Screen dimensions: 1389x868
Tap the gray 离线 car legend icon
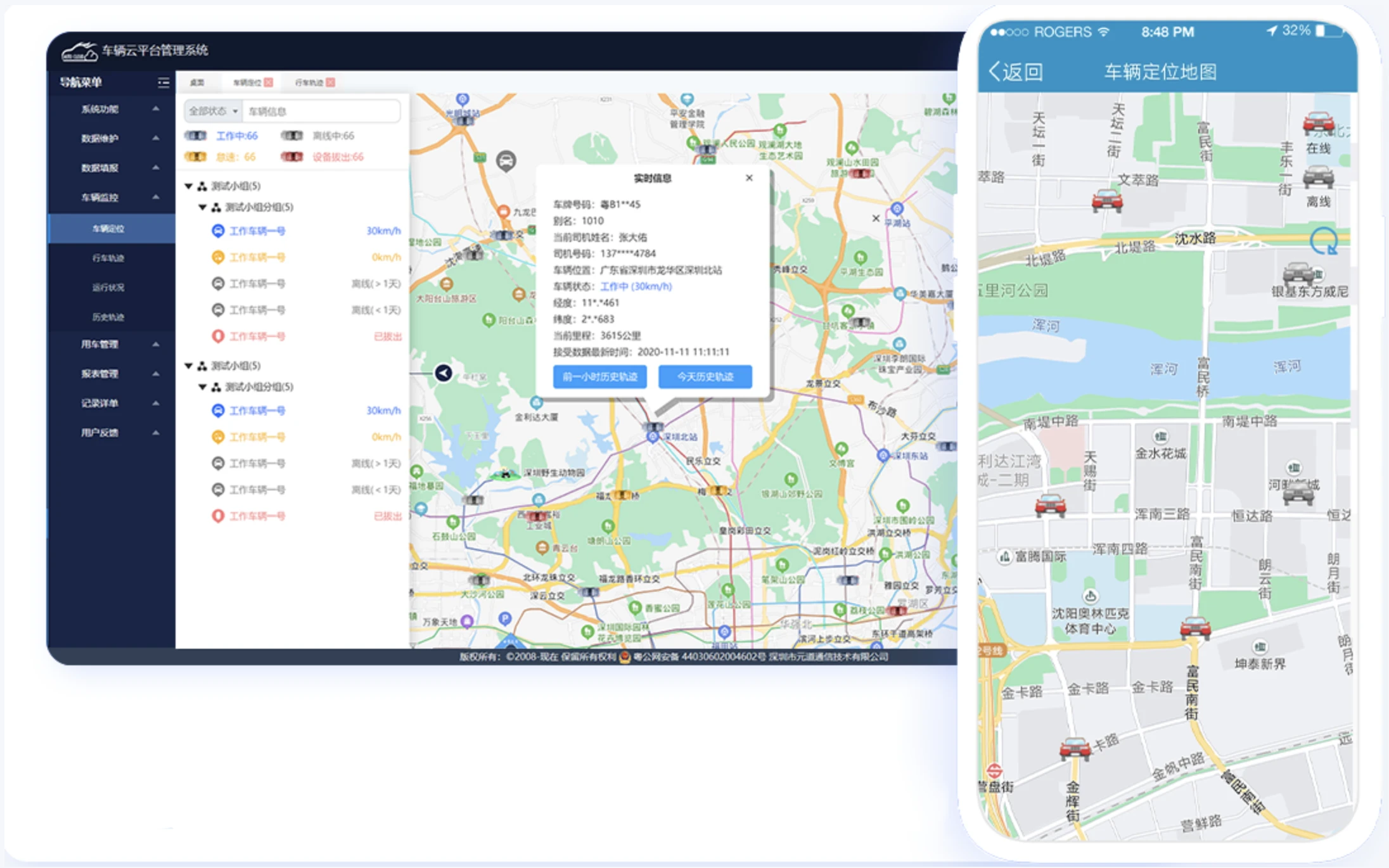[x=1318, y=176]
